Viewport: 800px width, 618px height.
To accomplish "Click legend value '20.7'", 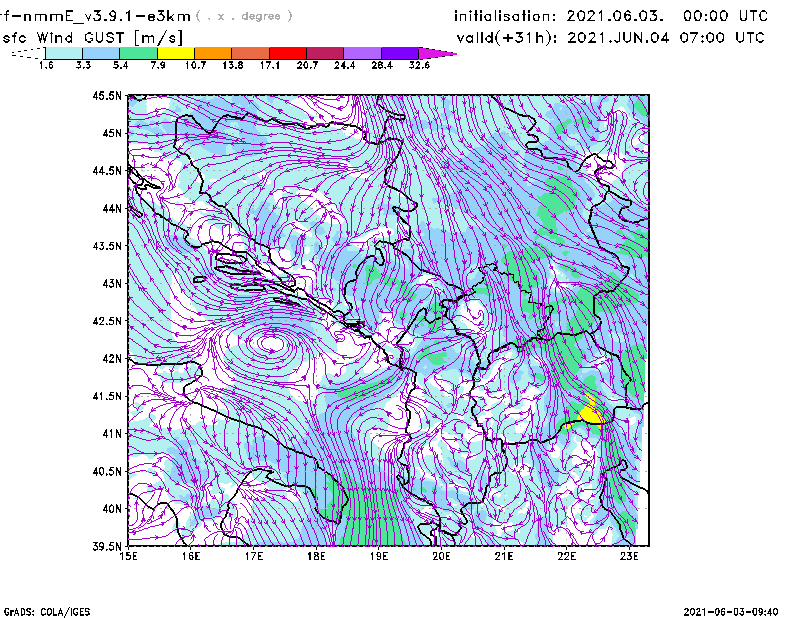I will coord(307,65).
